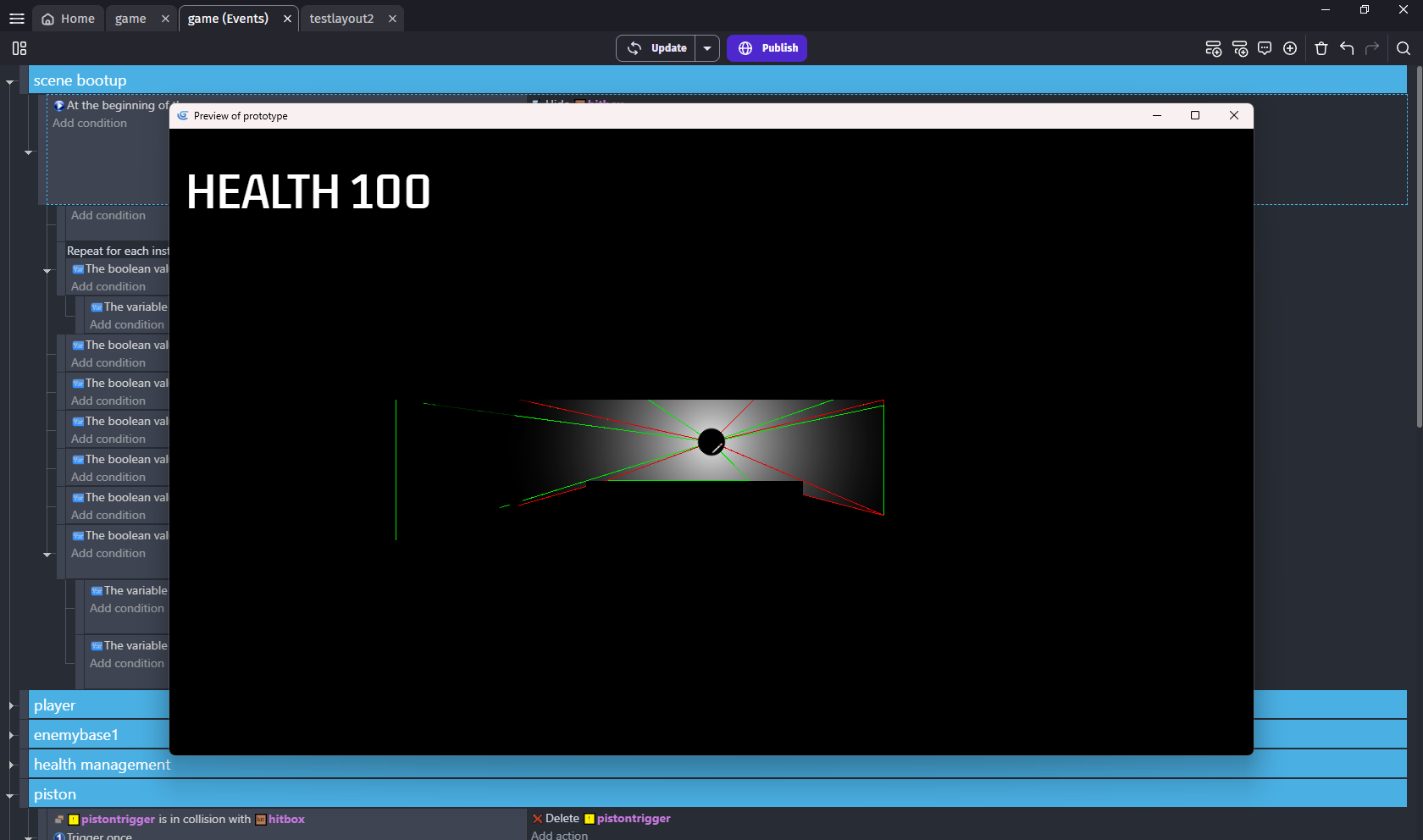This screenshot has height=840, width=1423.
Task: Close the game (Events) tab
Action: [x=287, y=19]
